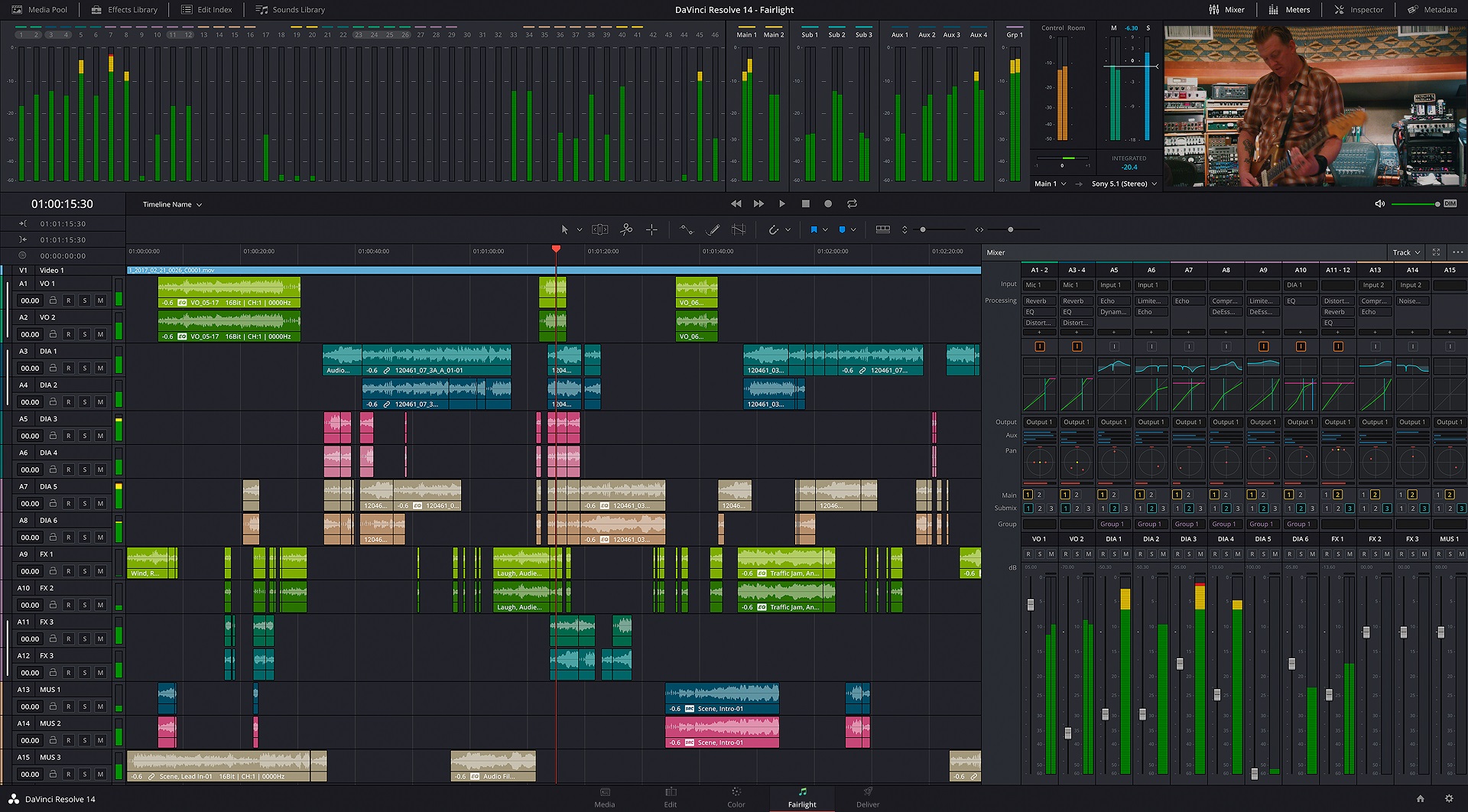Screen dimensions: 1468x812
Task: Click the blue flag icon
Action: (x=814, y=229)
